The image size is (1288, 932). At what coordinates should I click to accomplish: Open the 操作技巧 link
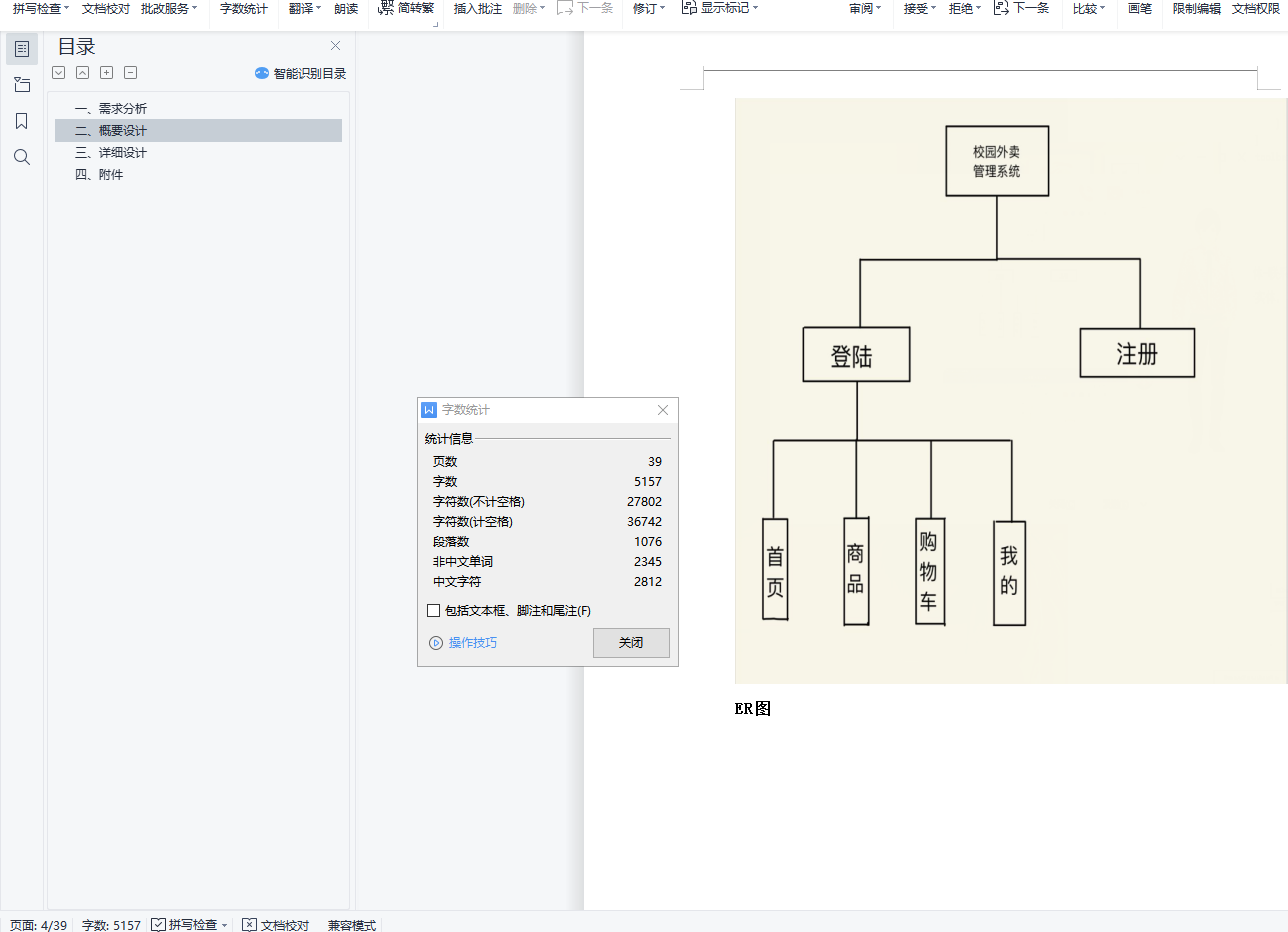tap(473, 643)
